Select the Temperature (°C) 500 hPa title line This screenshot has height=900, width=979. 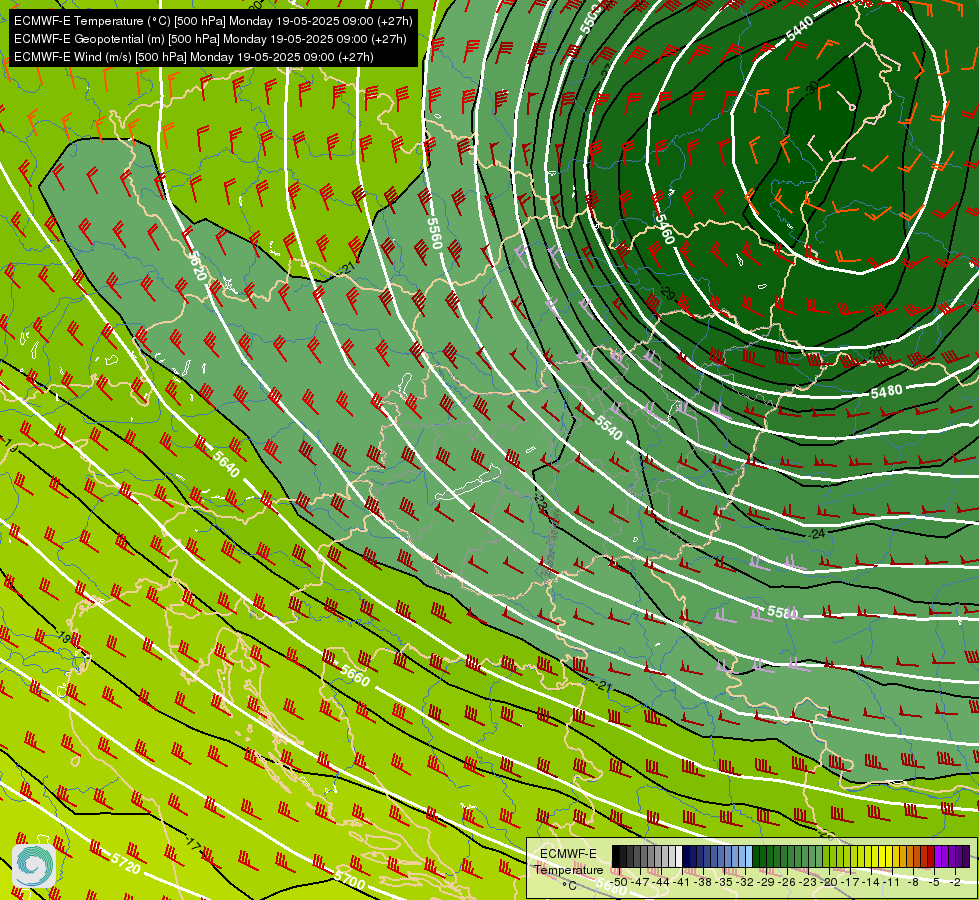click(213, 21)
